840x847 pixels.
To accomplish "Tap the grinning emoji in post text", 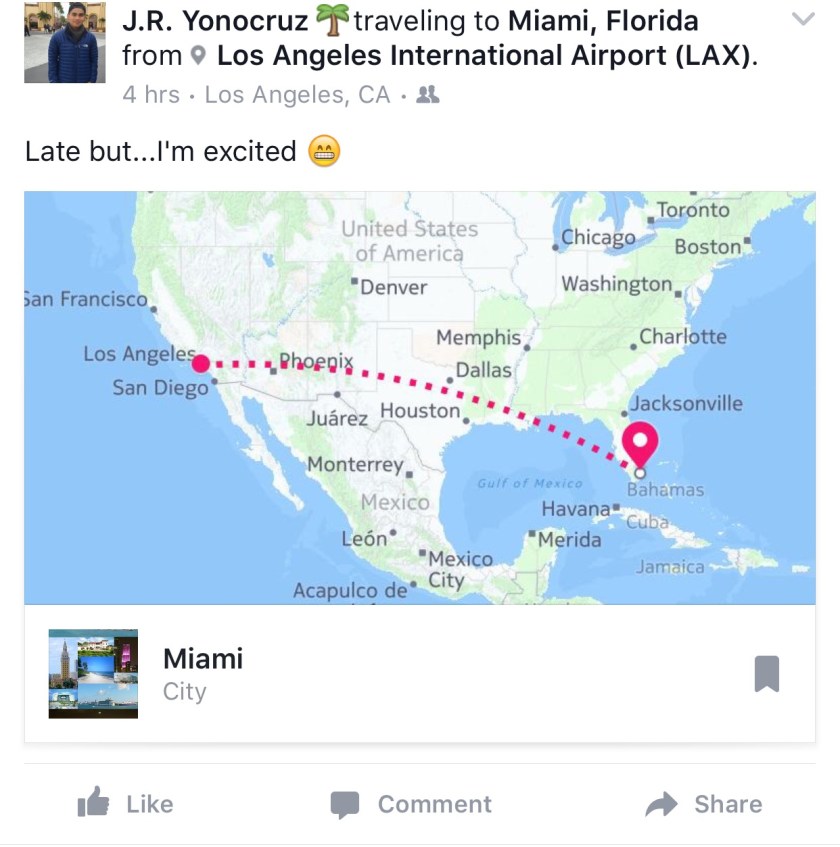I will pos(324,152).
